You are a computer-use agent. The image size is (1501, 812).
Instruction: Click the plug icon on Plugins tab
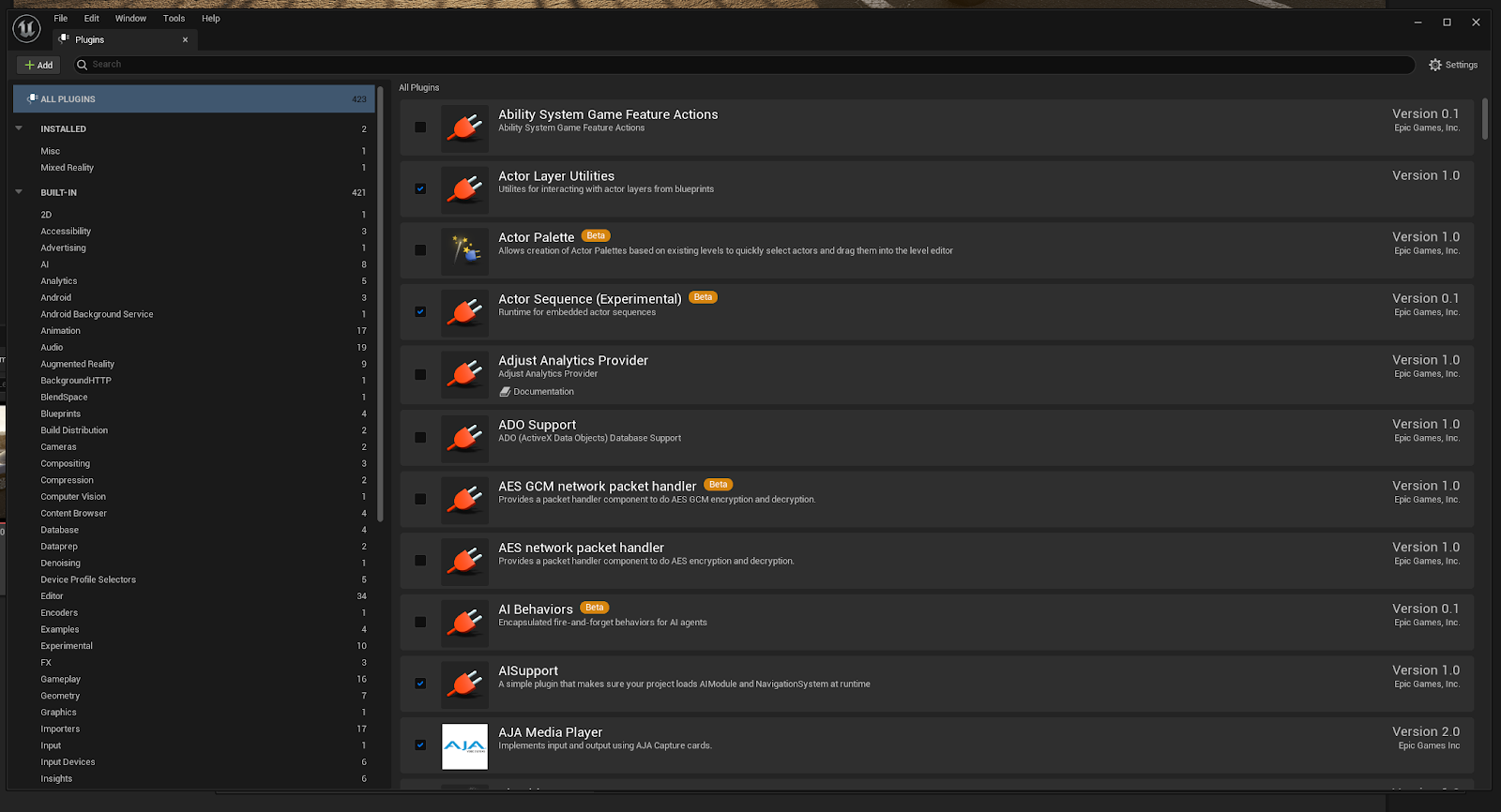click(64, 39)
